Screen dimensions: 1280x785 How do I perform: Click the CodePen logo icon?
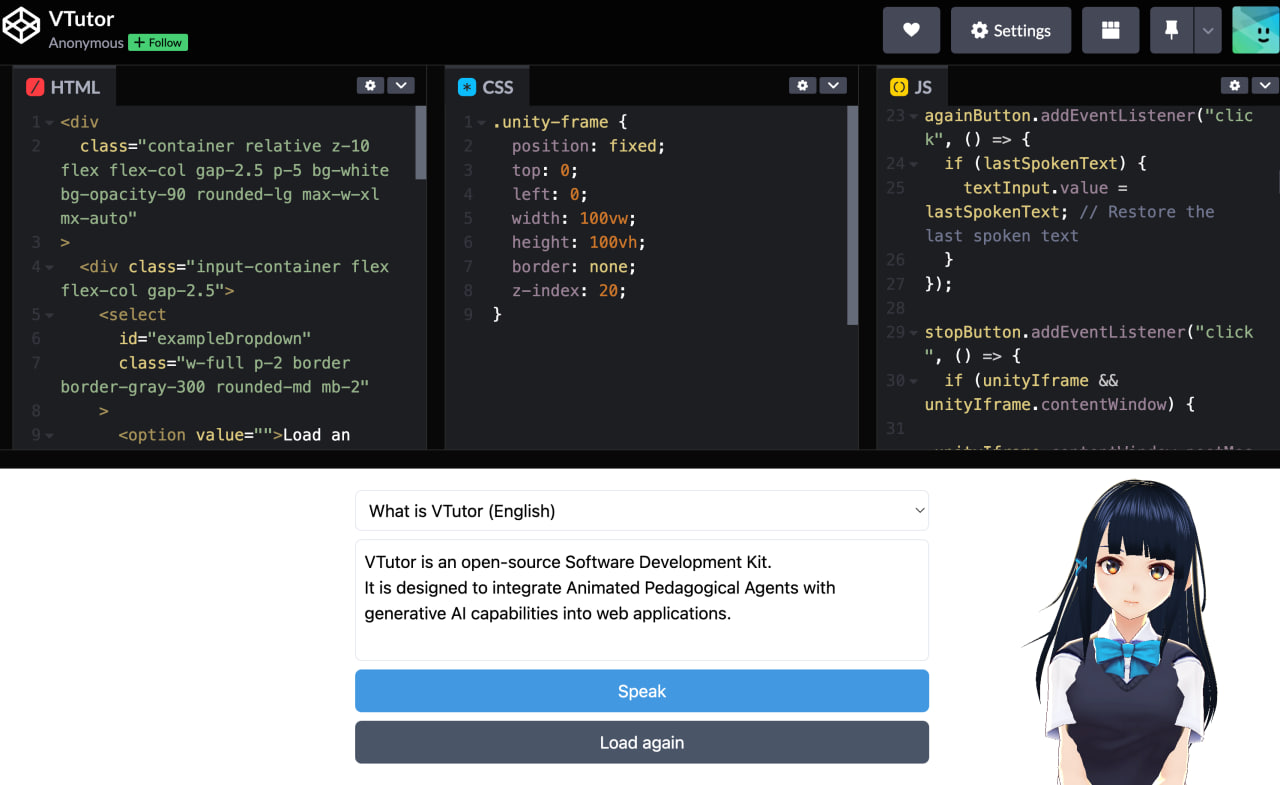[21, 27]
